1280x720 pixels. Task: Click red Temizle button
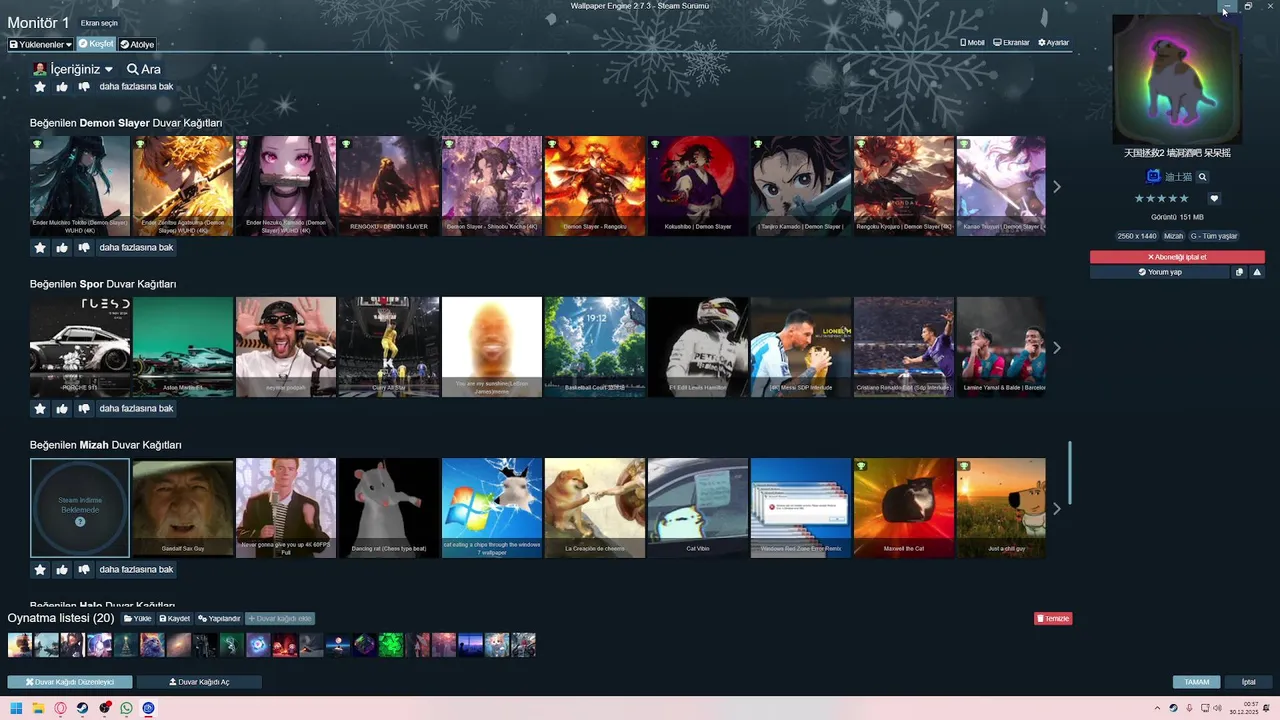[1053, 618]
